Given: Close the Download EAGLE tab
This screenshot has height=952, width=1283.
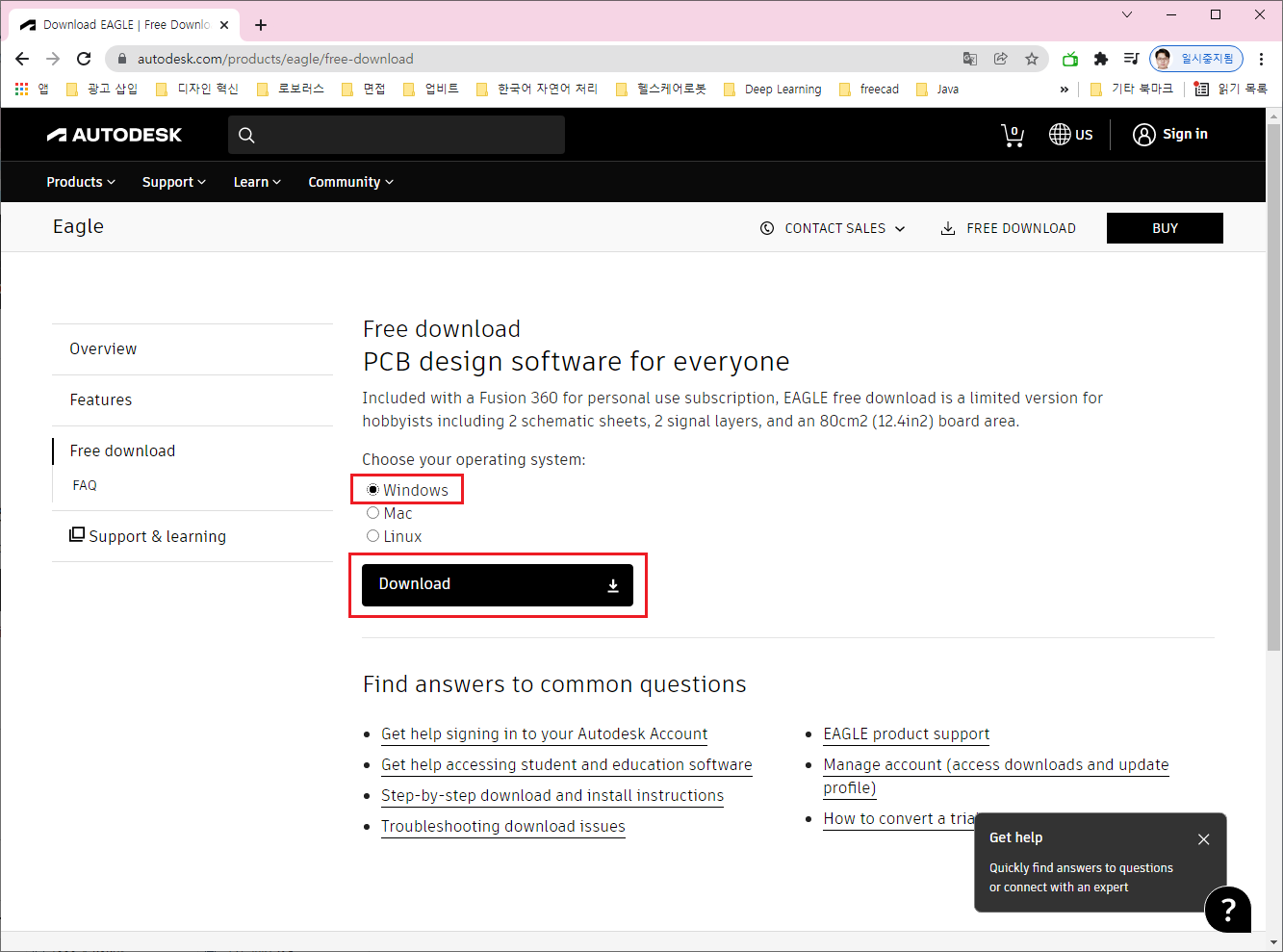Looking at the screenshot, I should [224, 25].
